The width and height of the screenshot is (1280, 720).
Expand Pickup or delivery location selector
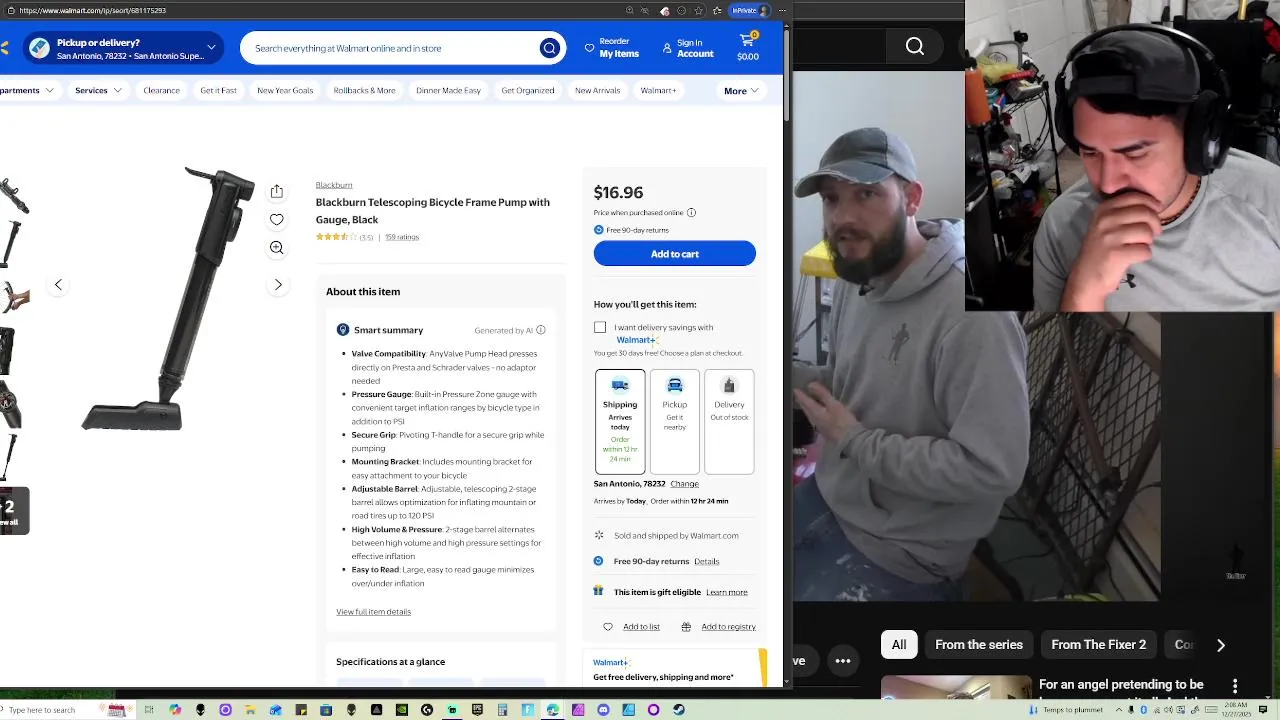coord(123,49)
